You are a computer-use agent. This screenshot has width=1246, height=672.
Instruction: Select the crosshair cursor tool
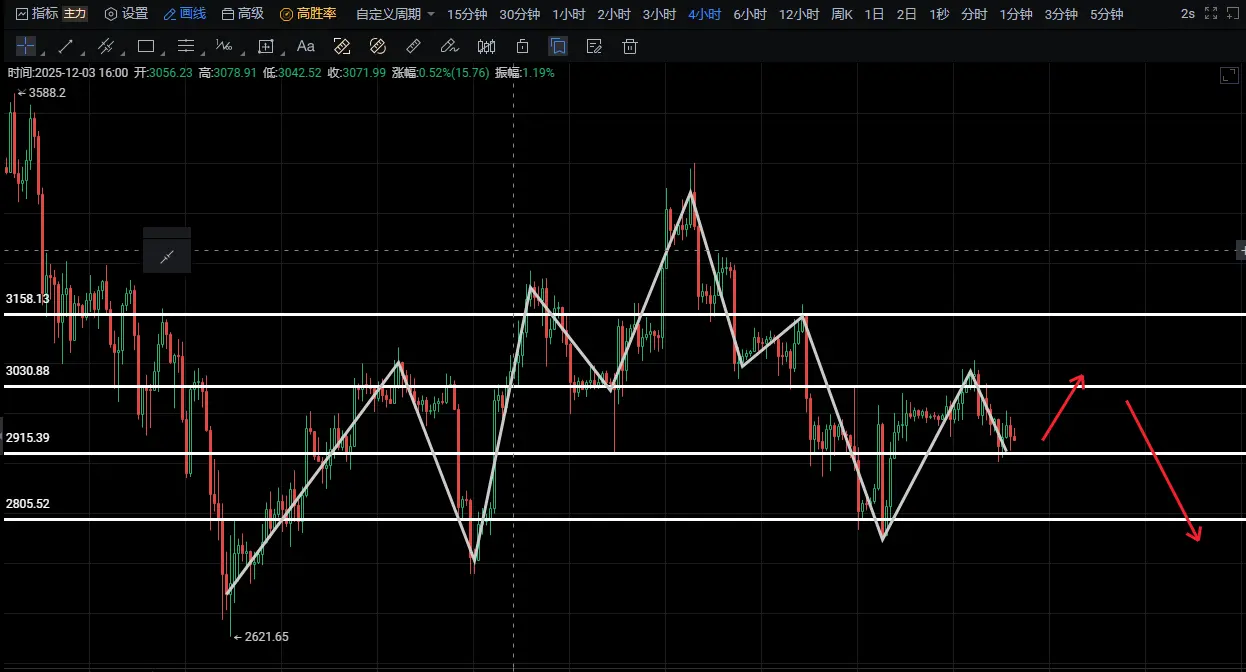[25, 46]
